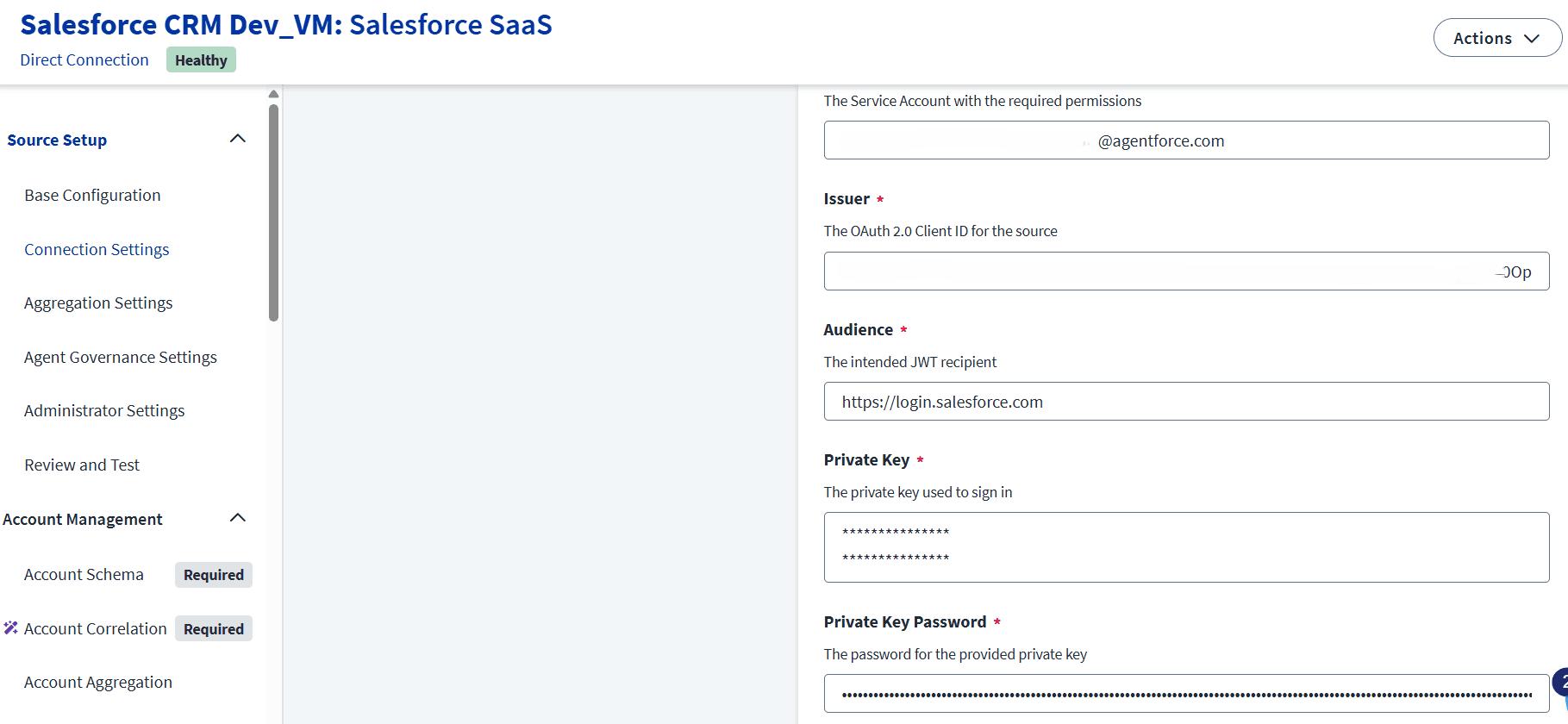The image size is (1568, 724).
Task: Click the Source Setup heading
Action: [x=57, y=140]
